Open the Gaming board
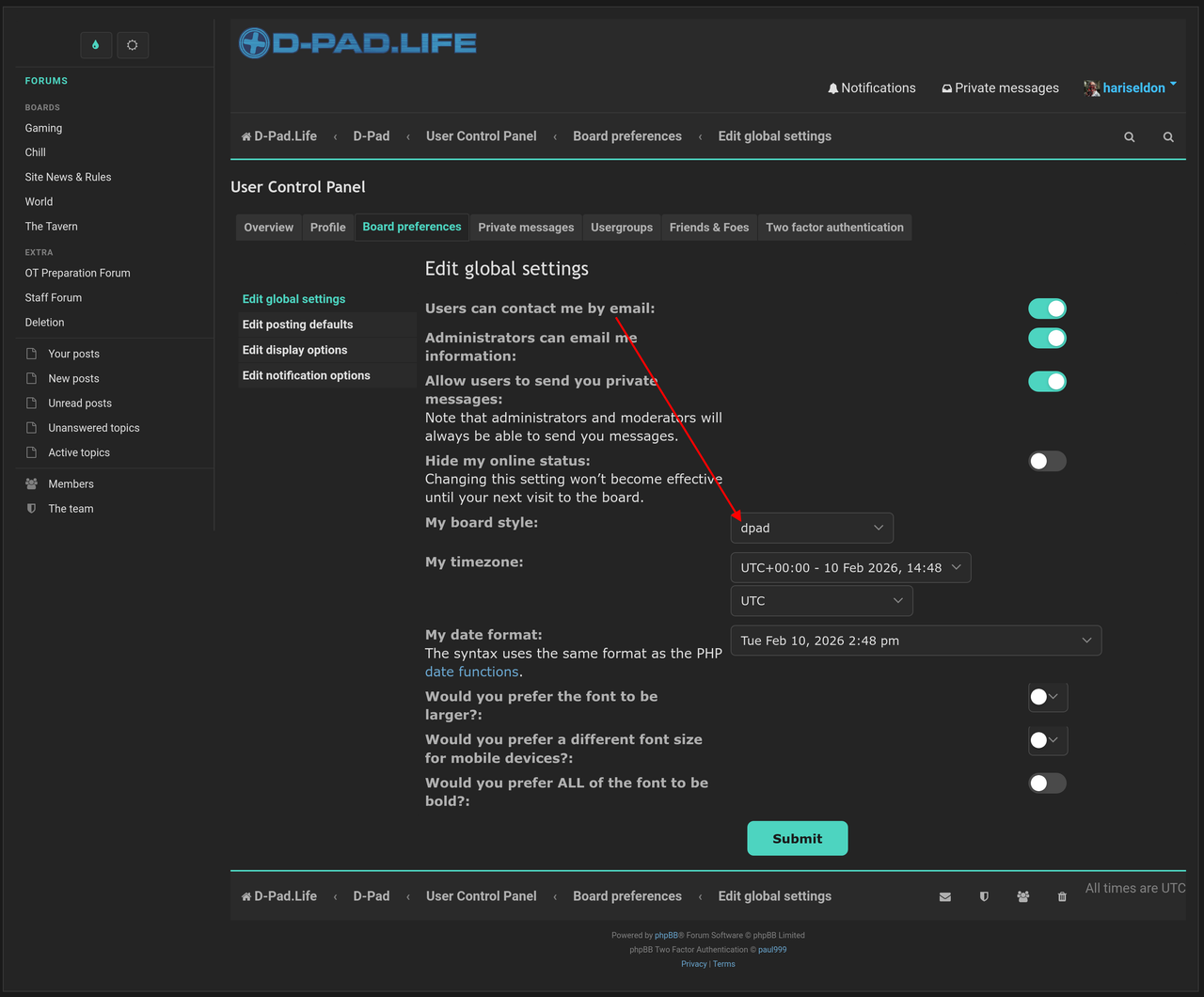Viewport: 1204px width, 997px height. pyautogui.click(x=43, y=128)
